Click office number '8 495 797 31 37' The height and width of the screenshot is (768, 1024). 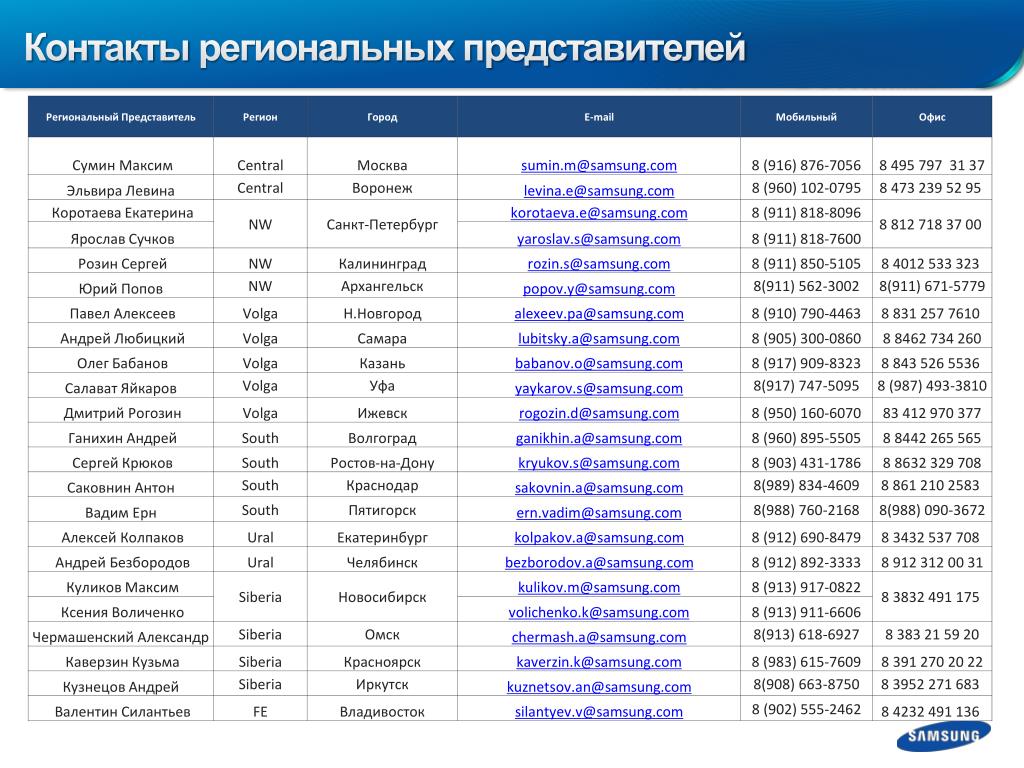coord(931,166)
